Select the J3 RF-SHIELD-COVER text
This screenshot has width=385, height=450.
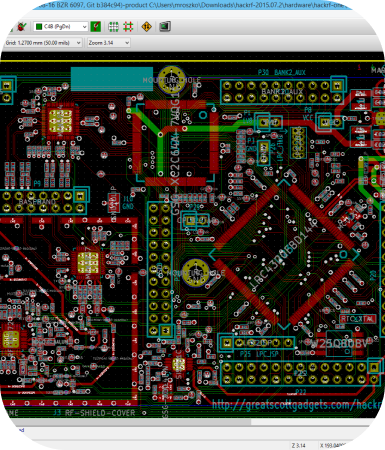(94, 413)
